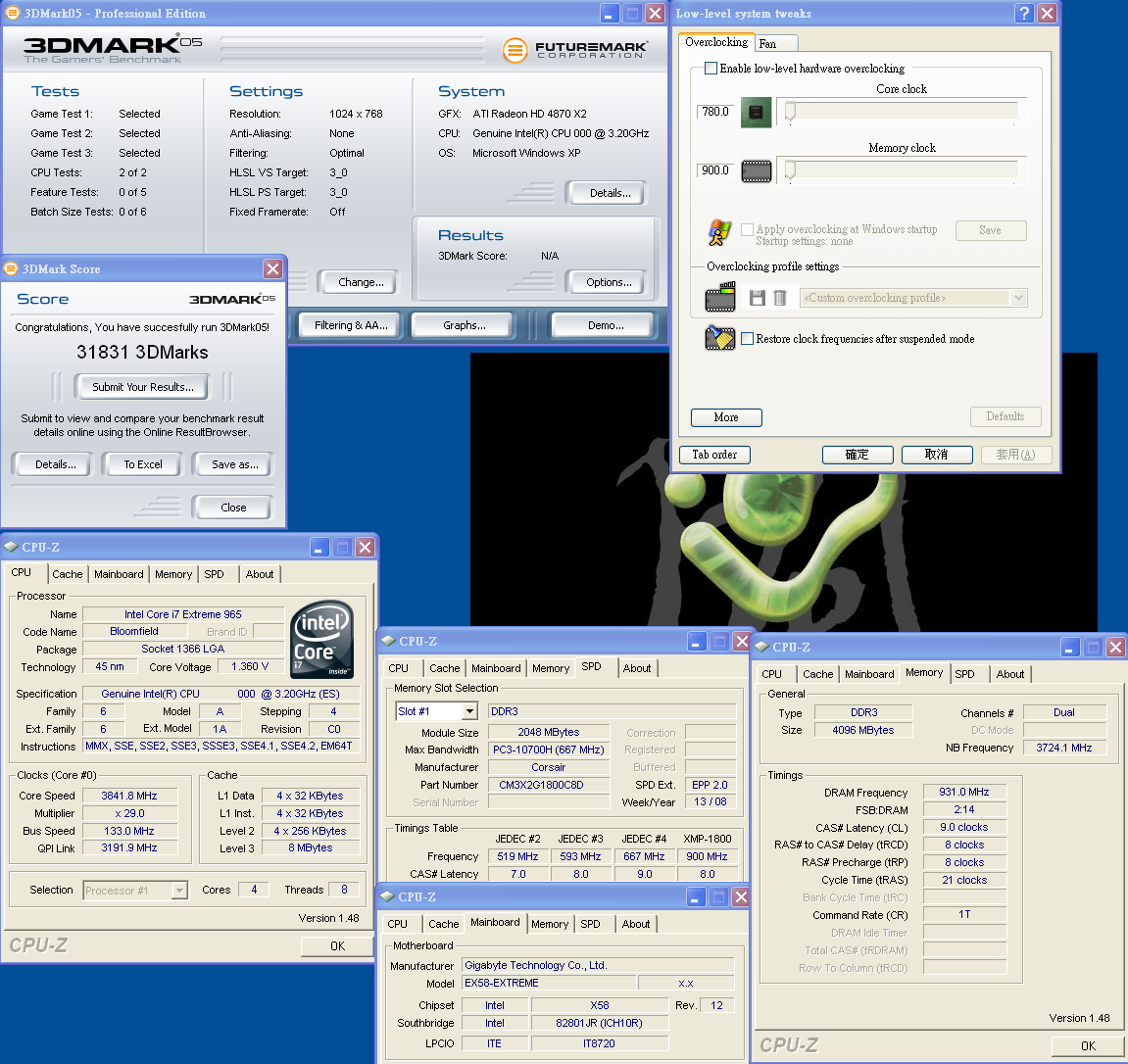Click the Intel Core i7 inside logo

322,639
